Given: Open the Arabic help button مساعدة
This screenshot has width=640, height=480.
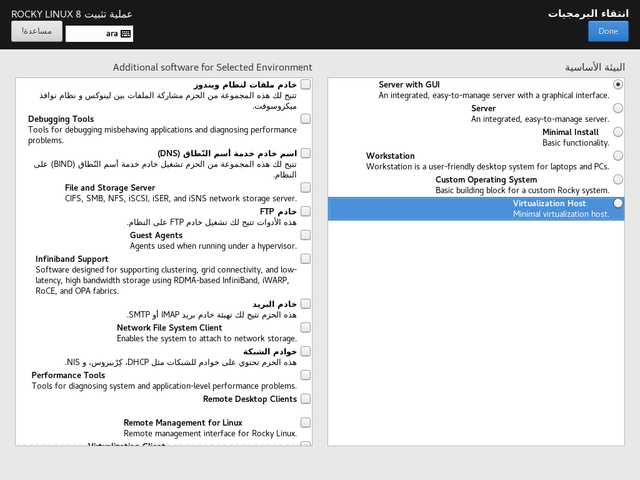Looking at the screenshot, I should click(x=37, y=31).
